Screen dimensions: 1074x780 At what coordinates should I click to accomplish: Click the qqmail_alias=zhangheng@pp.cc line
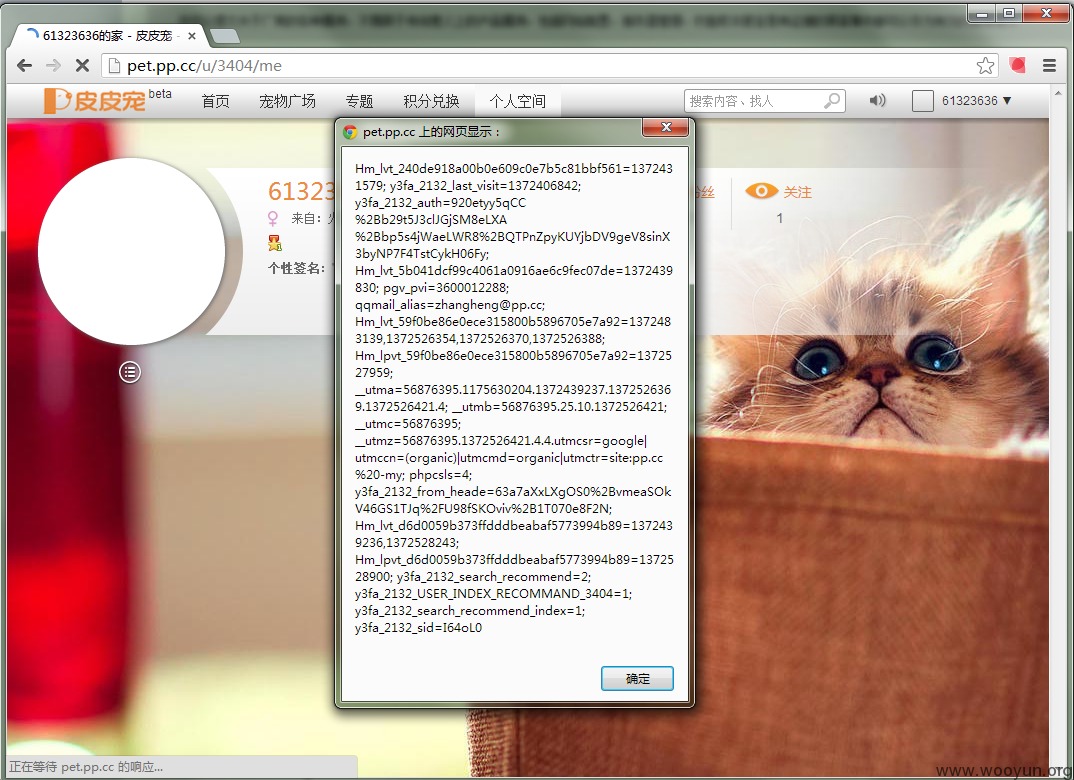(450, 305)
